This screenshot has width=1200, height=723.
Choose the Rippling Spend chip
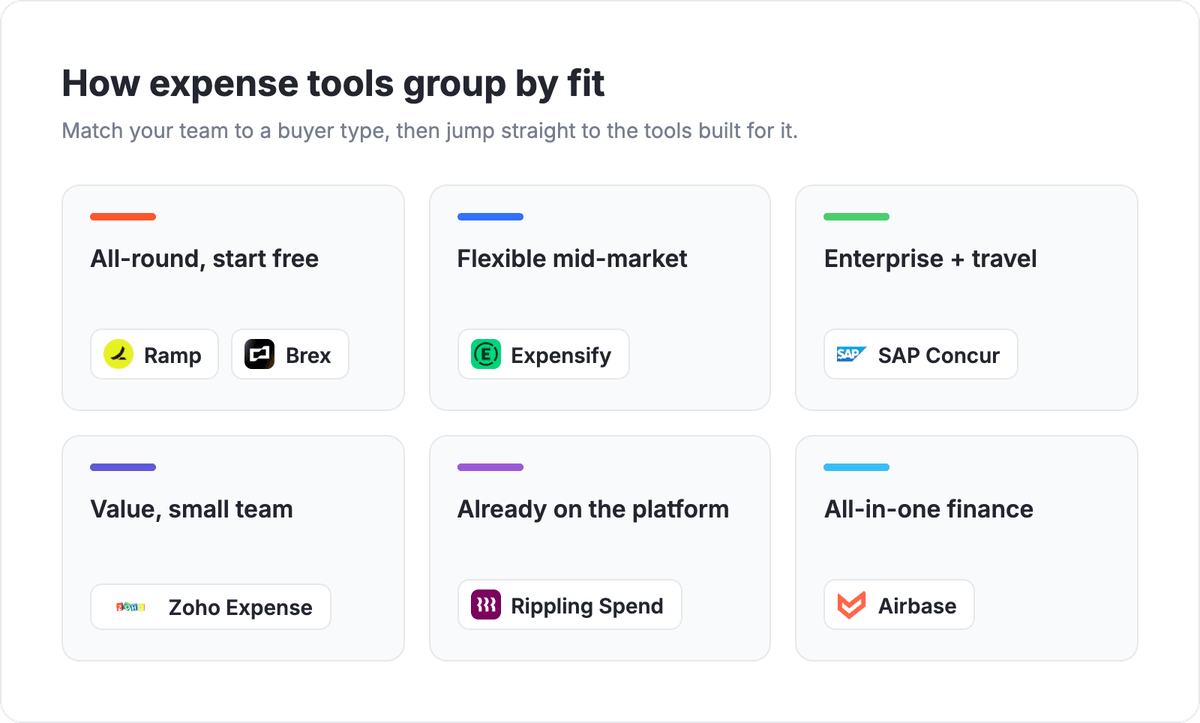coord(570,605)
